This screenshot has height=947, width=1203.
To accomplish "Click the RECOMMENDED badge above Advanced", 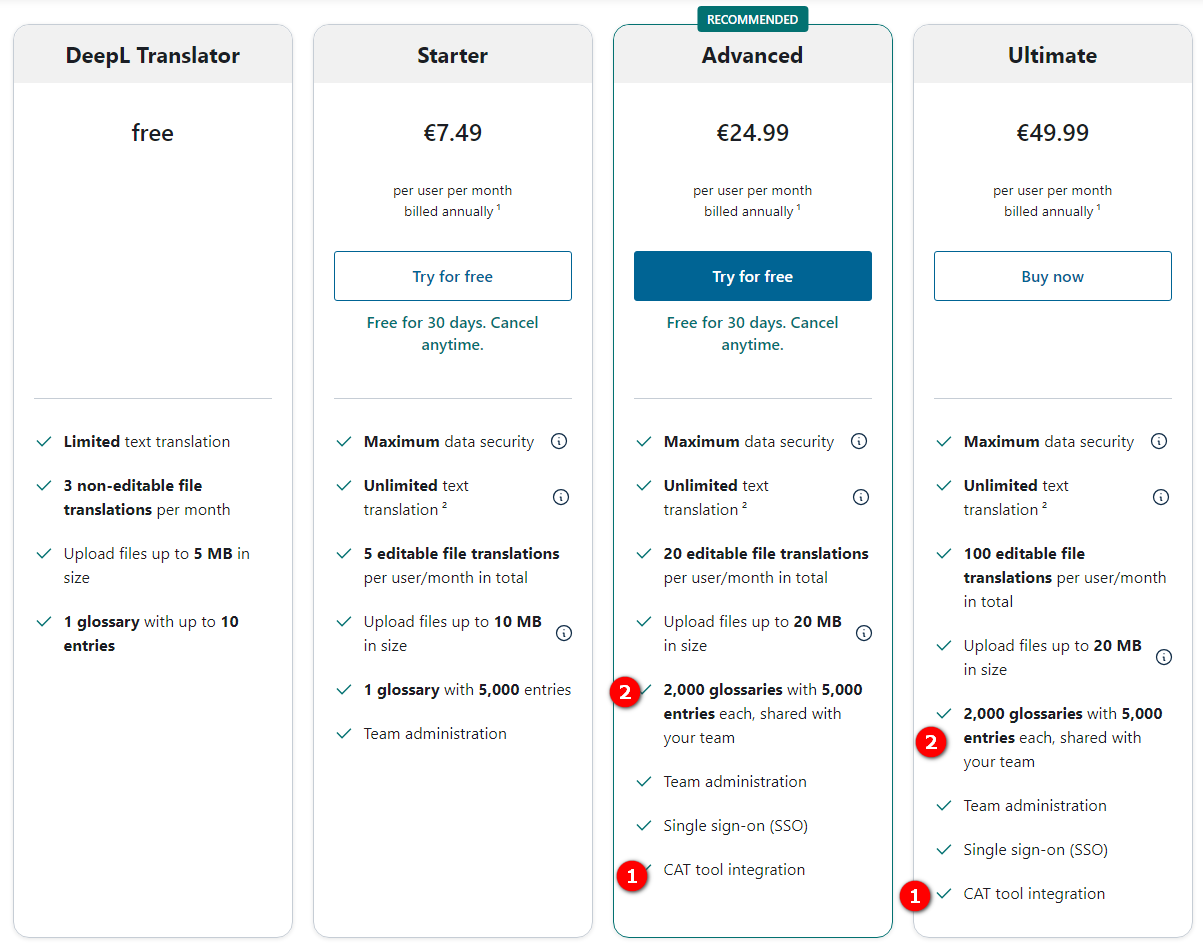I will click(x=752, y=19).
